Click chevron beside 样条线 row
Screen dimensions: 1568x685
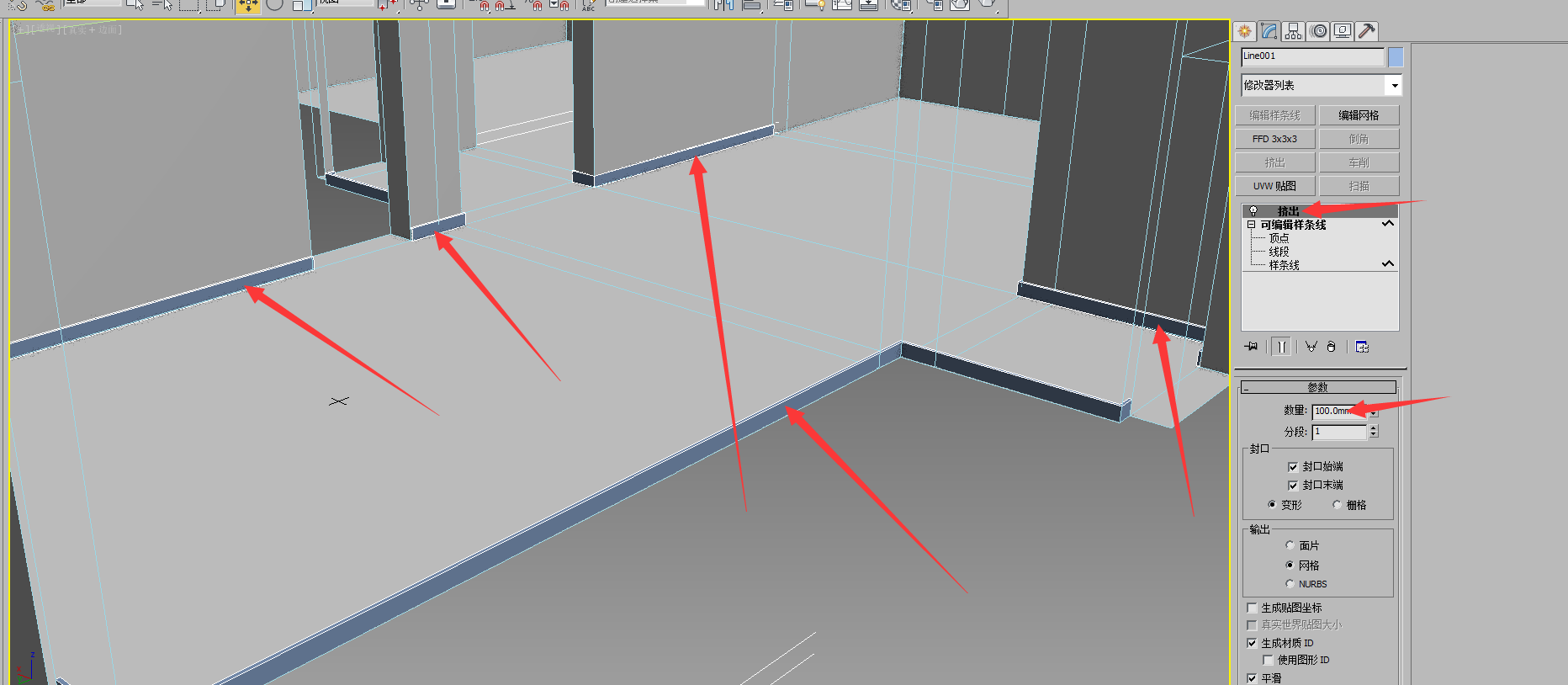[x=1388, y=264]
